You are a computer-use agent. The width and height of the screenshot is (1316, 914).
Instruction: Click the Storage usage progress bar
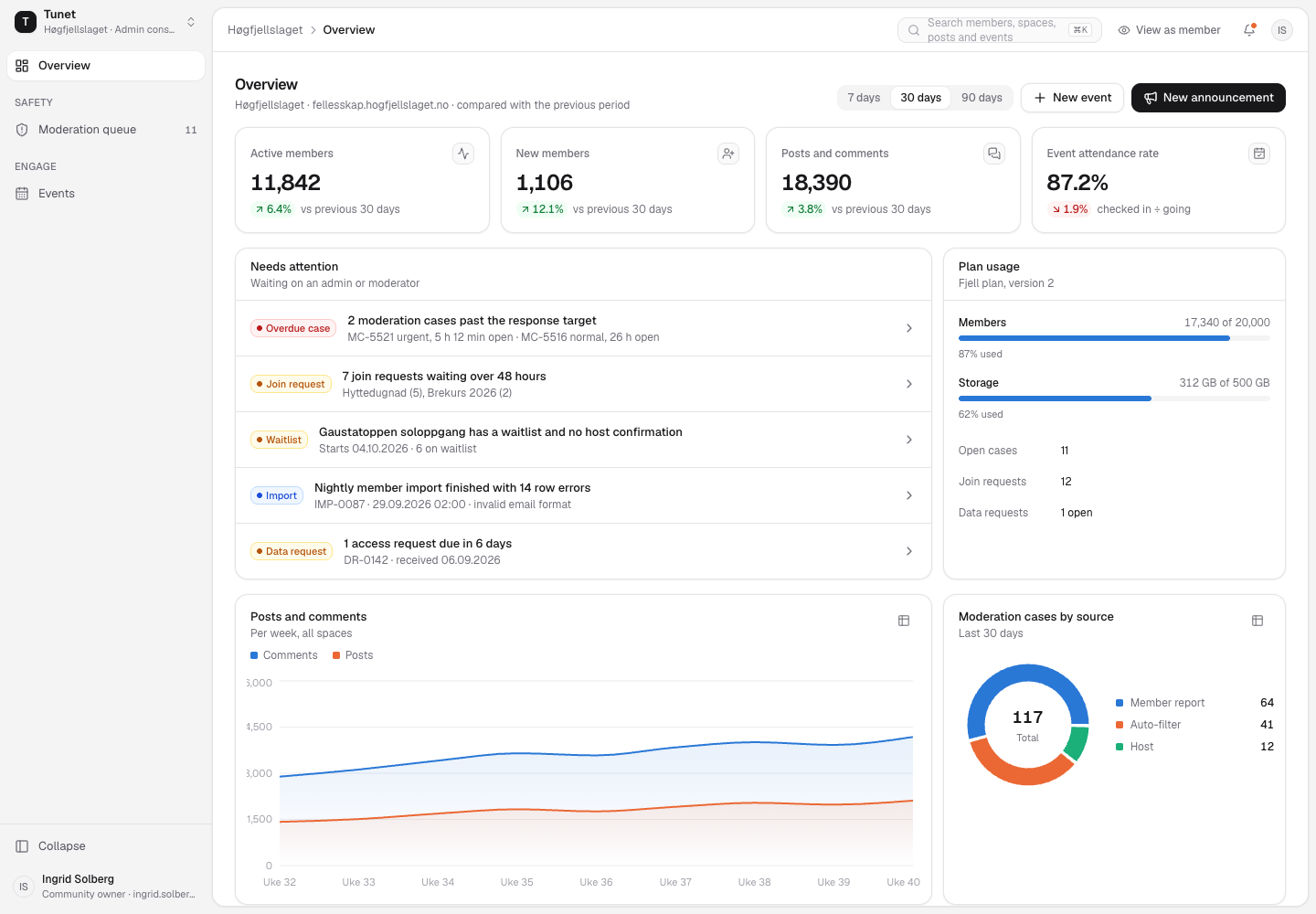(1114, 399)
